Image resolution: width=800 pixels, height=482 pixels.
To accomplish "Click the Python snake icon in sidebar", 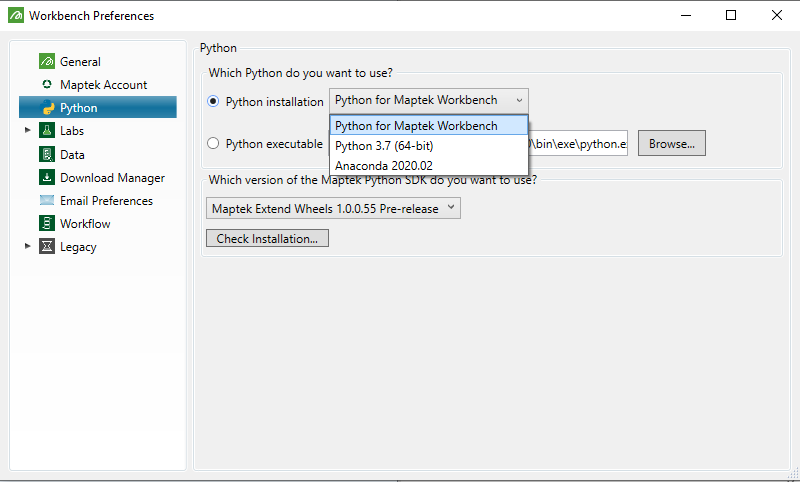I will pyautogui.click(x=47, y=108).
